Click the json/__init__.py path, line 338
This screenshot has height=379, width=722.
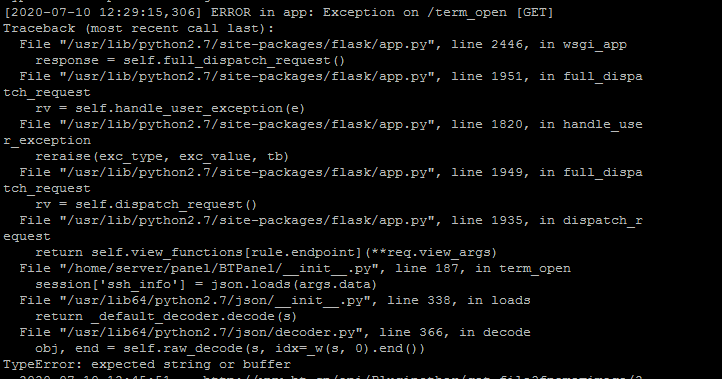coord(215,301)
